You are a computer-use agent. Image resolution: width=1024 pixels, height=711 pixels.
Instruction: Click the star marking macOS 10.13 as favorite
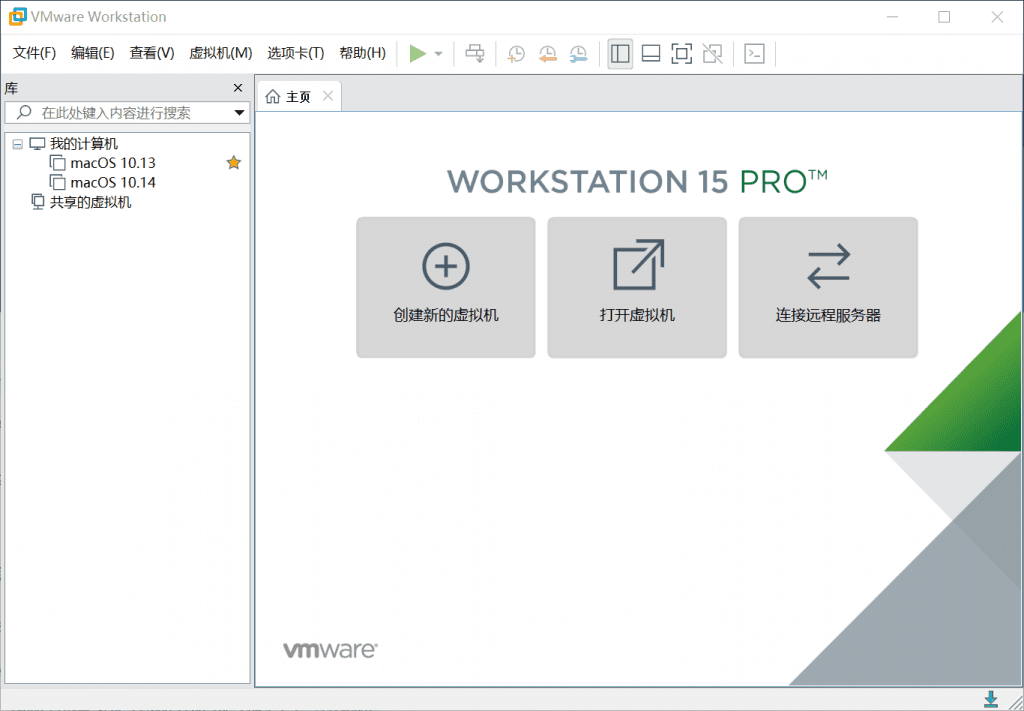pyautogui.click(x=233, y=162)
